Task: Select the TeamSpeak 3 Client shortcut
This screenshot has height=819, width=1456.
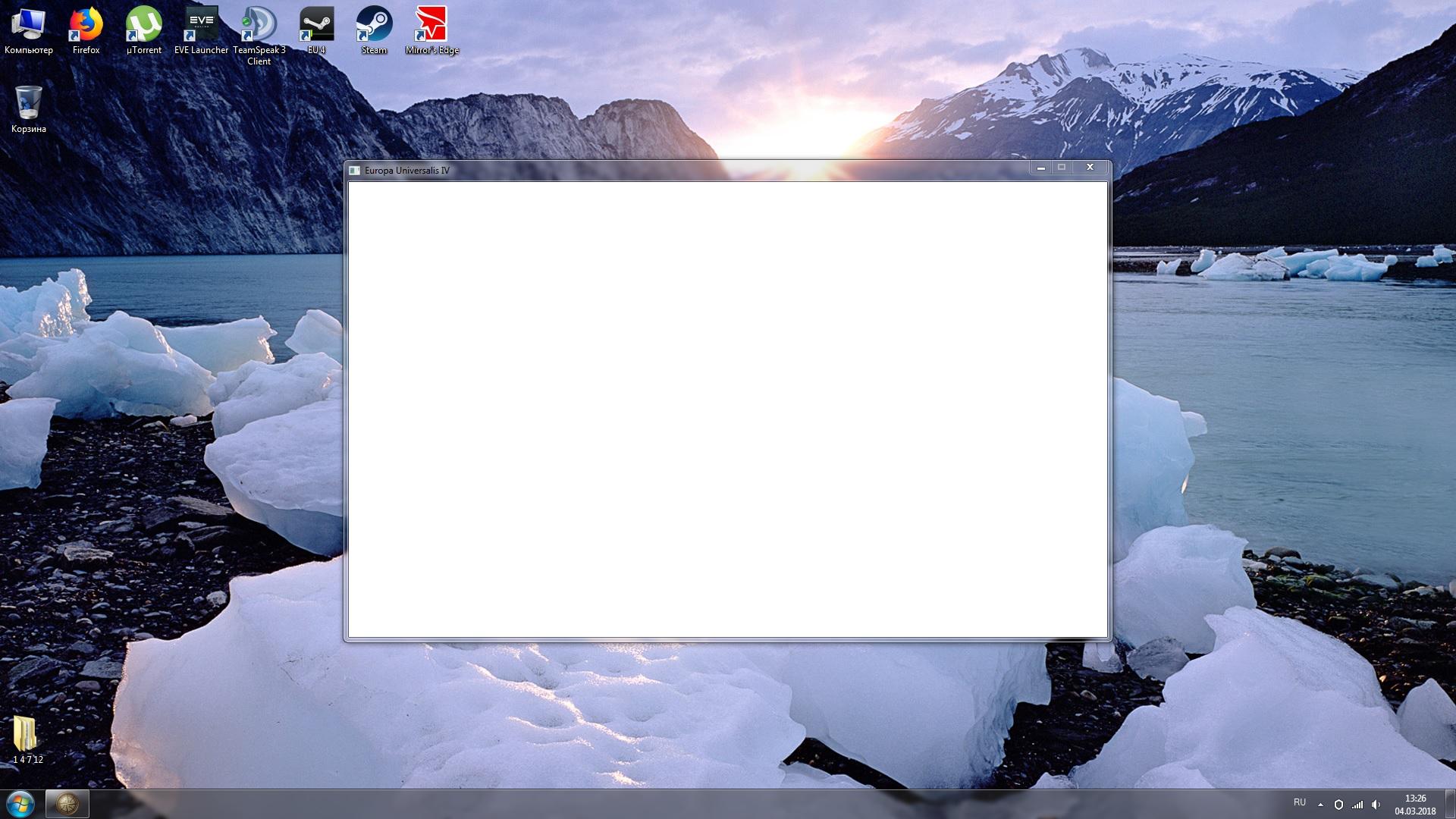Action: pos(259,36)
